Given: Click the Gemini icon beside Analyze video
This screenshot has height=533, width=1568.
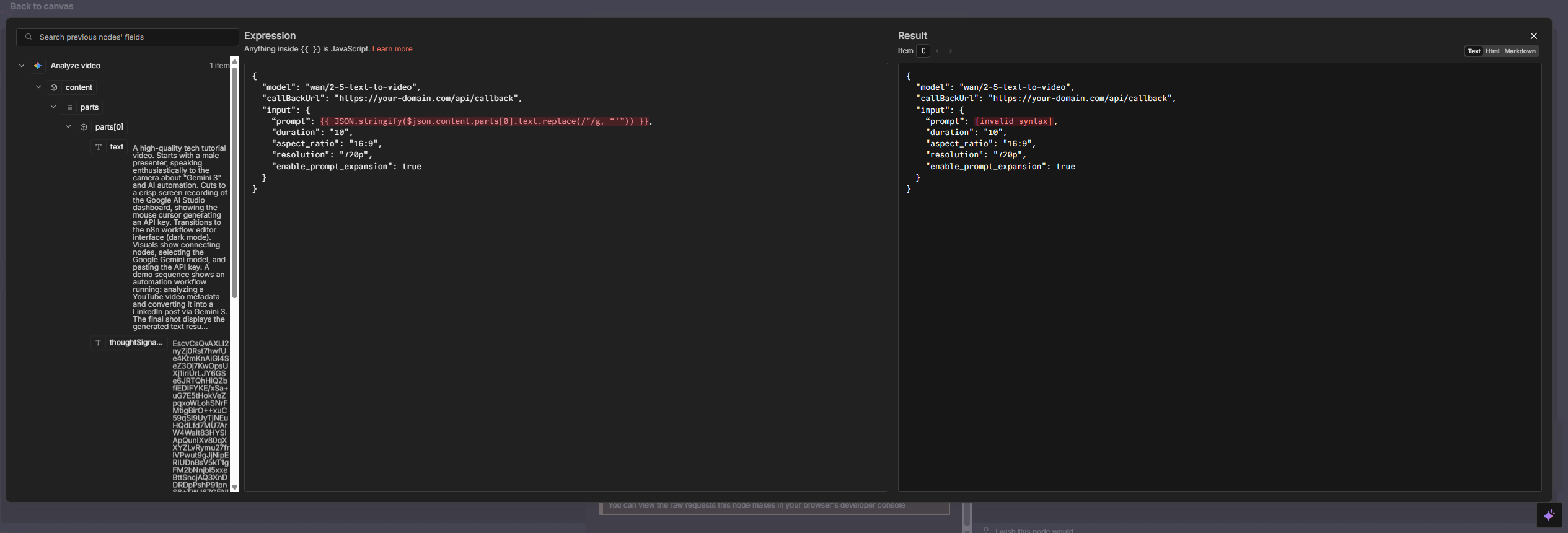Looking at the screenshot, I should coord(38,66).
